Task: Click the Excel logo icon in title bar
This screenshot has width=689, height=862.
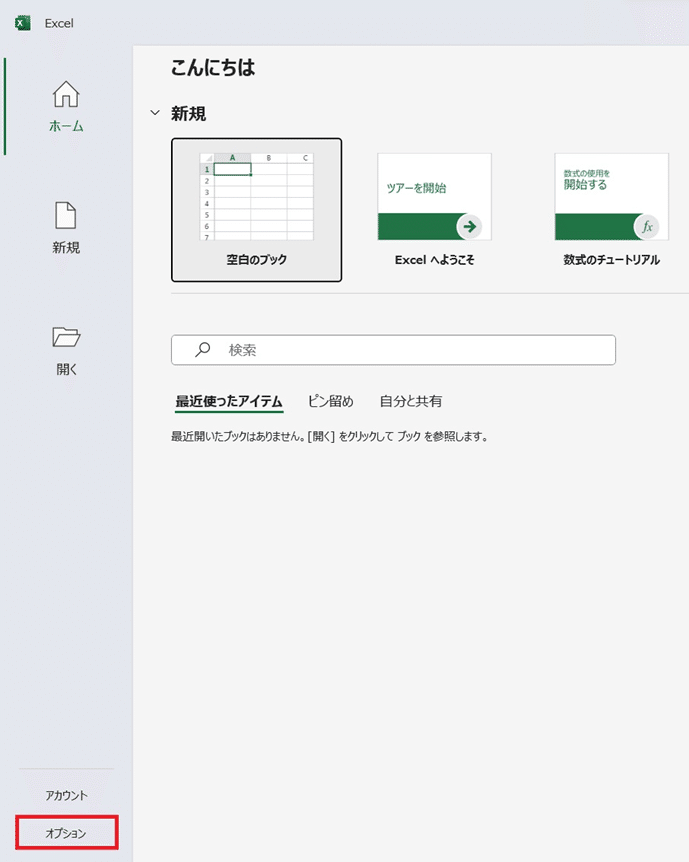Action: point(23,23)
